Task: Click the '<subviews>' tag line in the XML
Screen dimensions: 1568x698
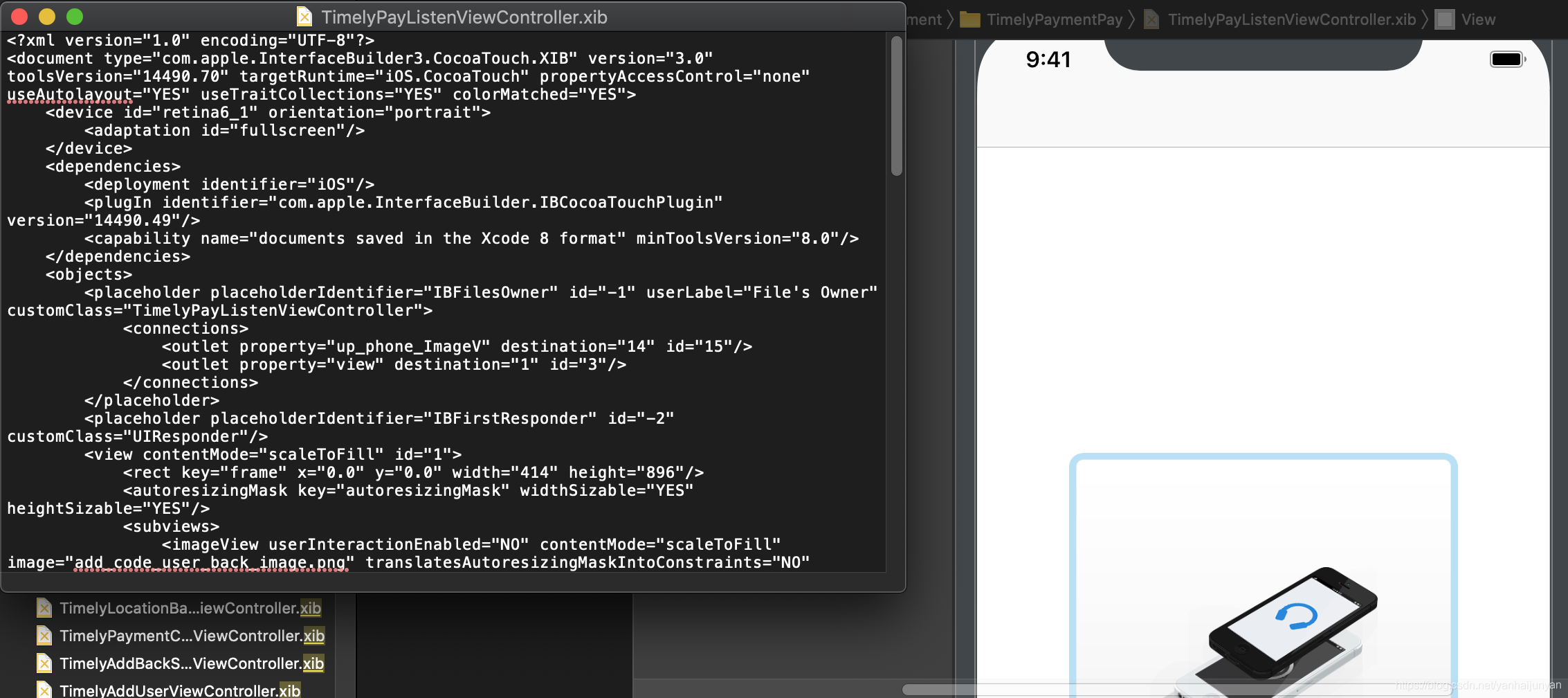Action: click(171, 526)
